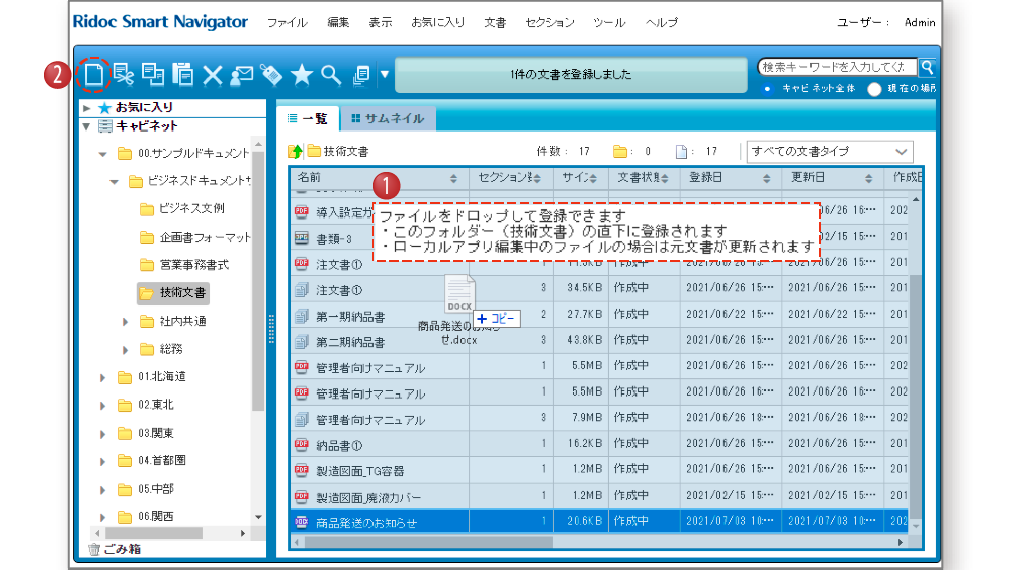The image size is (1015, 570).
Task: Collapse the キャビネット tree node
Action: pos(87,126)
